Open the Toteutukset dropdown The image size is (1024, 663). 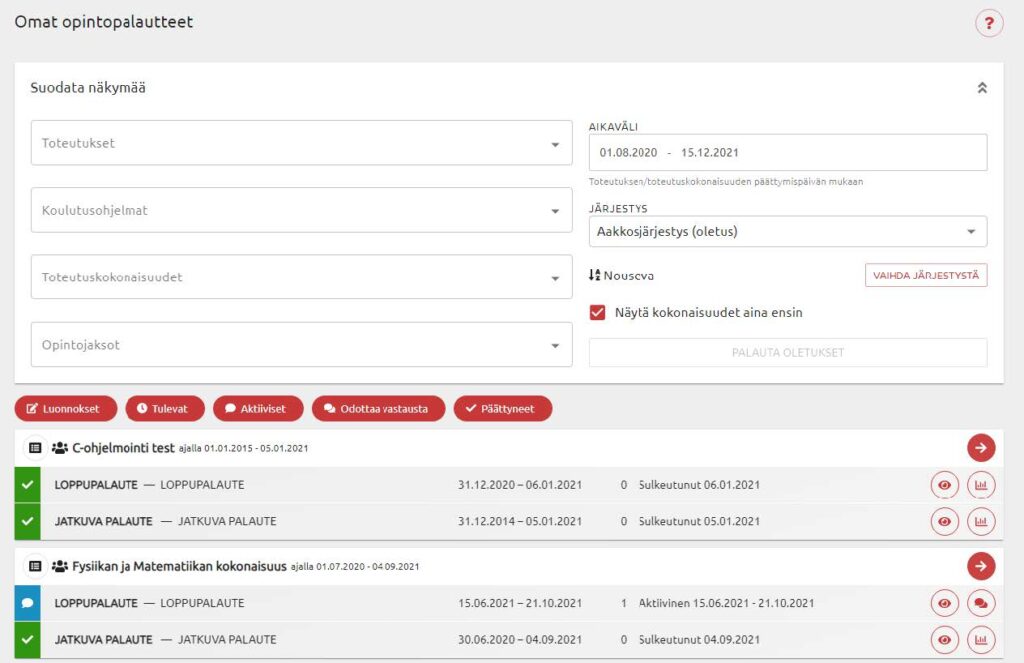pyautogui.click(x=301, y=143)
